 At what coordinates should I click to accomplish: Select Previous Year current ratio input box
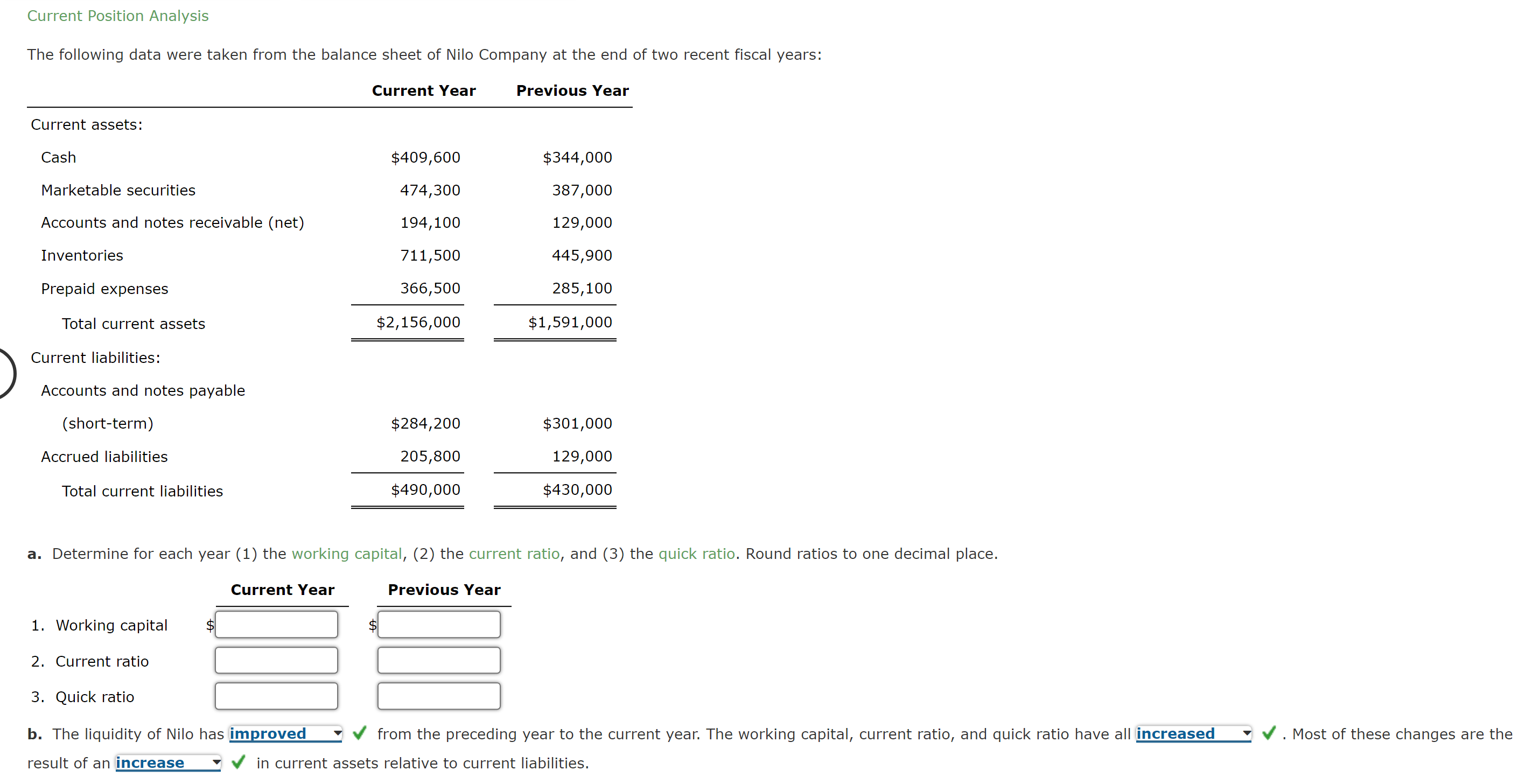[438, 660]
